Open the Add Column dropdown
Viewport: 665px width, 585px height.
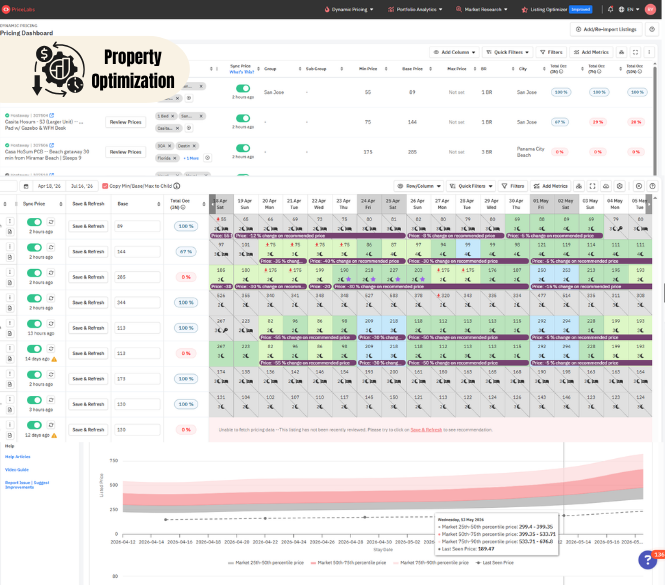click(454, 52)
